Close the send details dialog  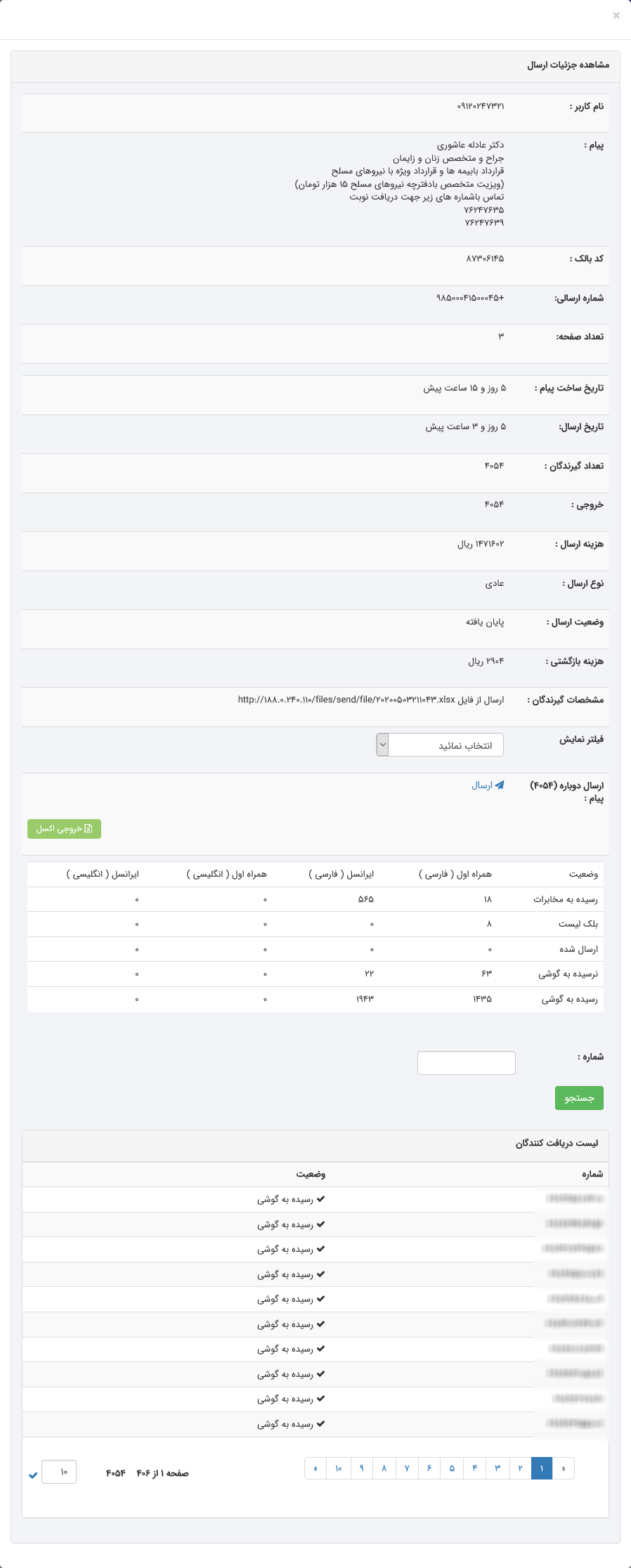pos(616,15)
